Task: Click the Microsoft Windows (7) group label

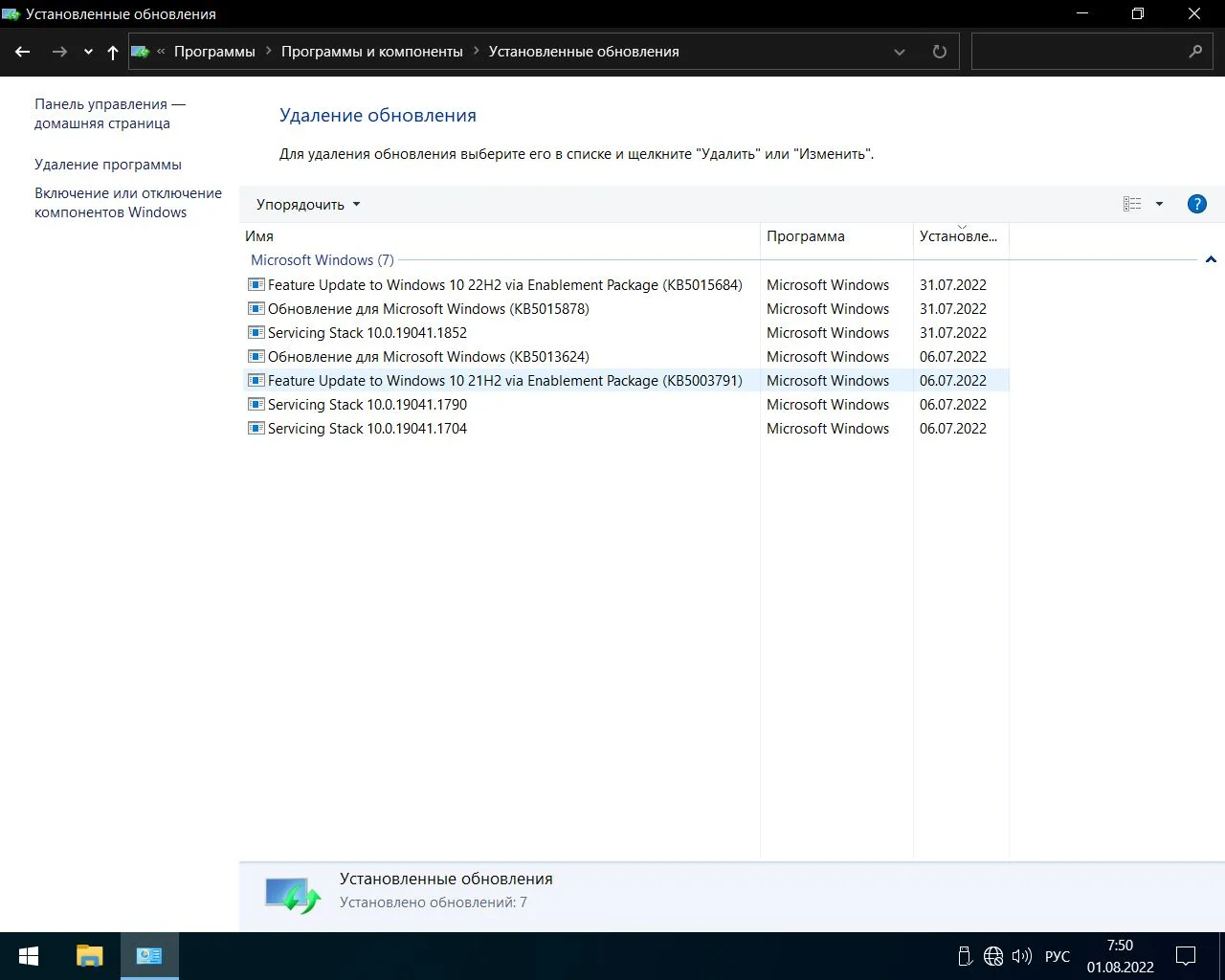Action: click(x=323, y=260)
